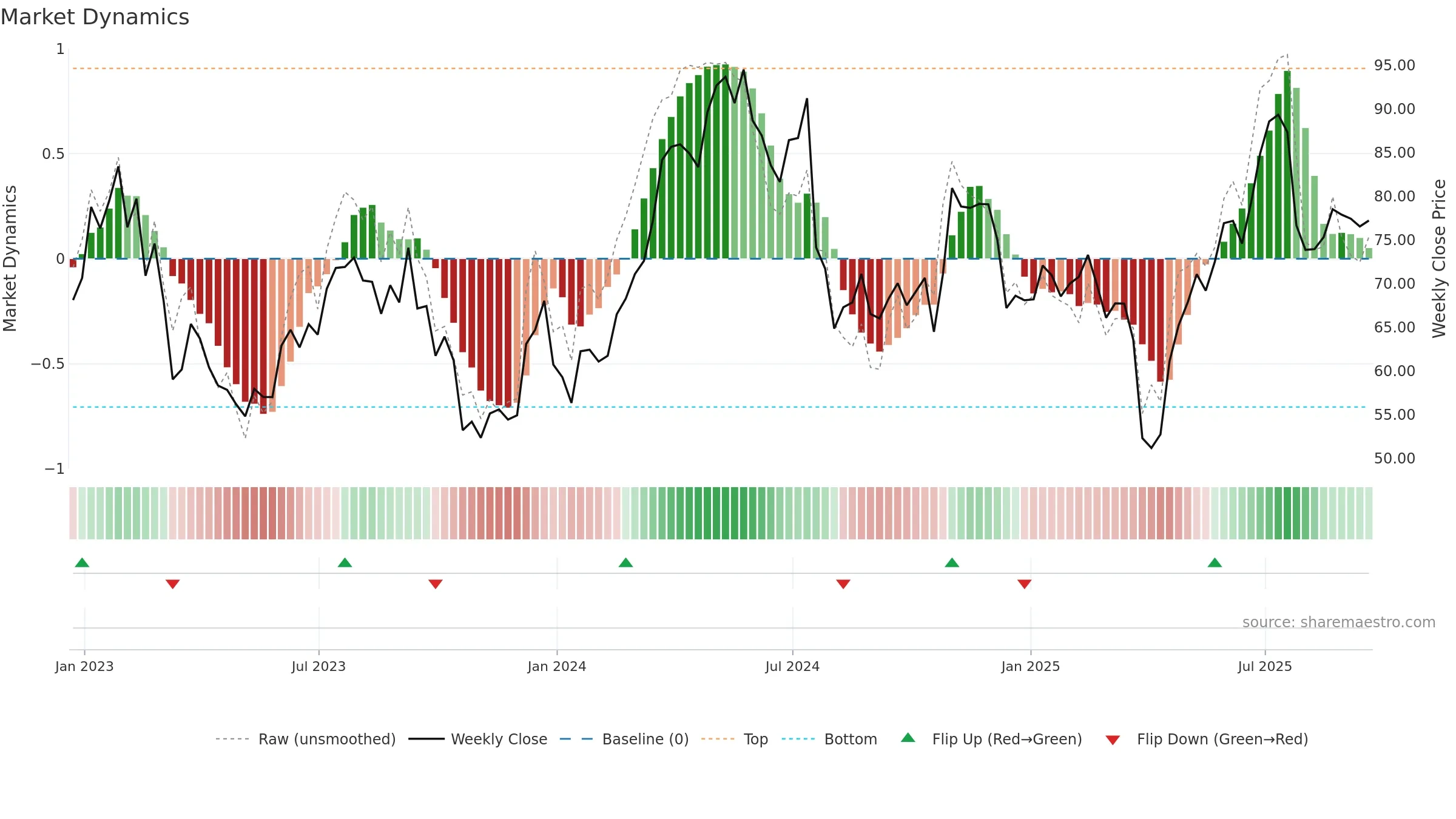Click the tallest dark green bar near Jul 2025
The height and width of the screenshot is (819, 1456).
[1287, 164]
